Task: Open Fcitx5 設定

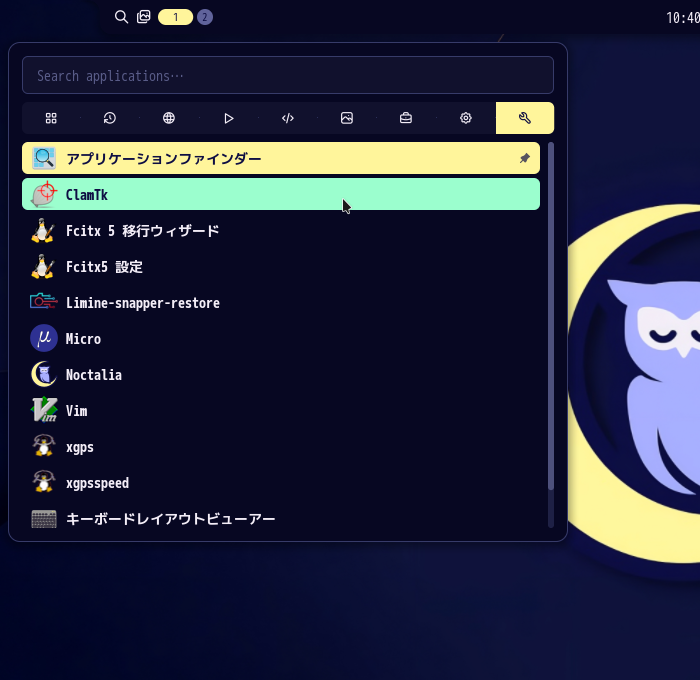Action: coord(281,267)
